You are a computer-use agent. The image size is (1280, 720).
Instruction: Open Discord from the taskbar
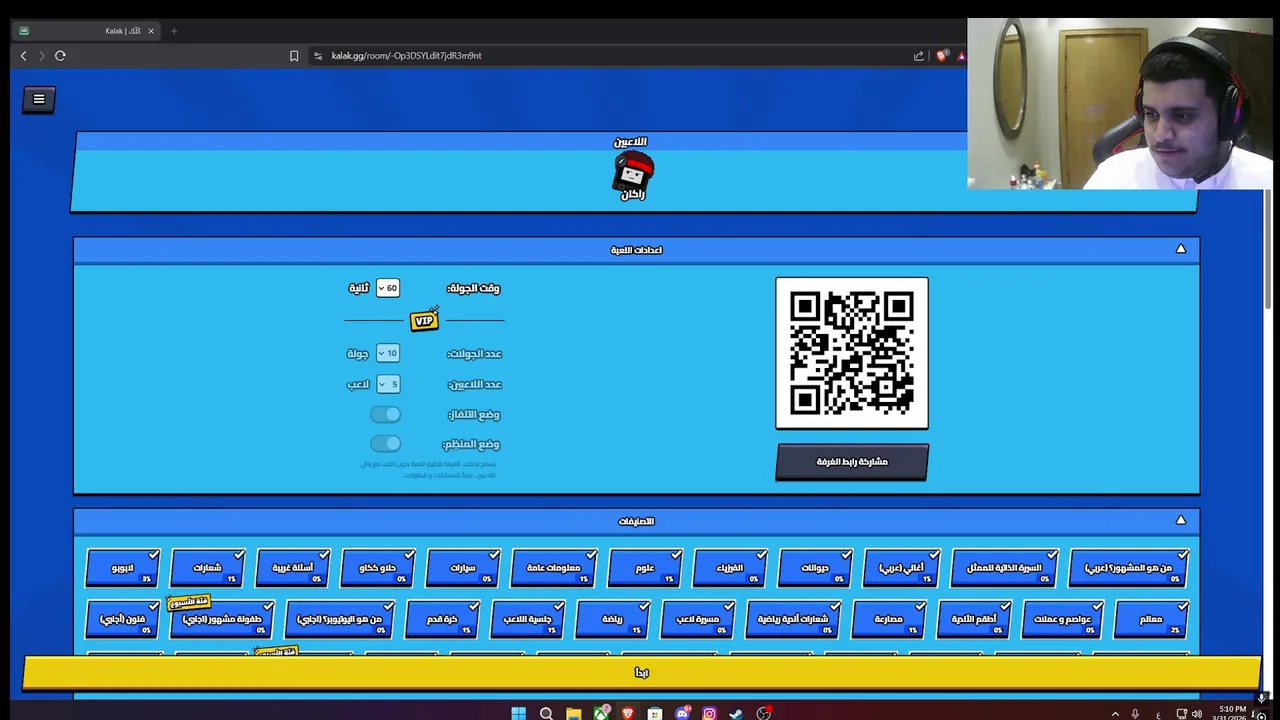(682, 713)
